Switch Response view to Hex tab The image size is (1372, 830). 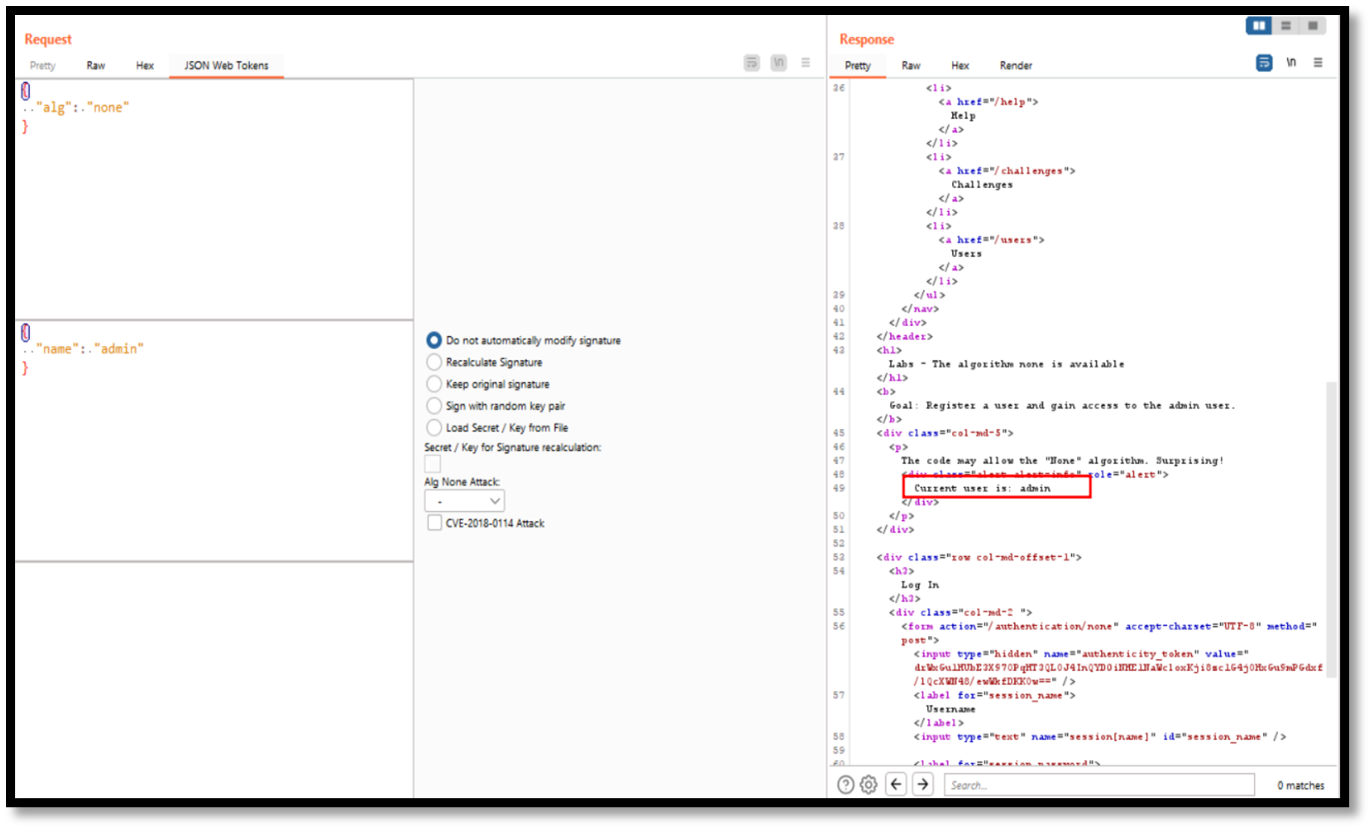click(960, 66)
